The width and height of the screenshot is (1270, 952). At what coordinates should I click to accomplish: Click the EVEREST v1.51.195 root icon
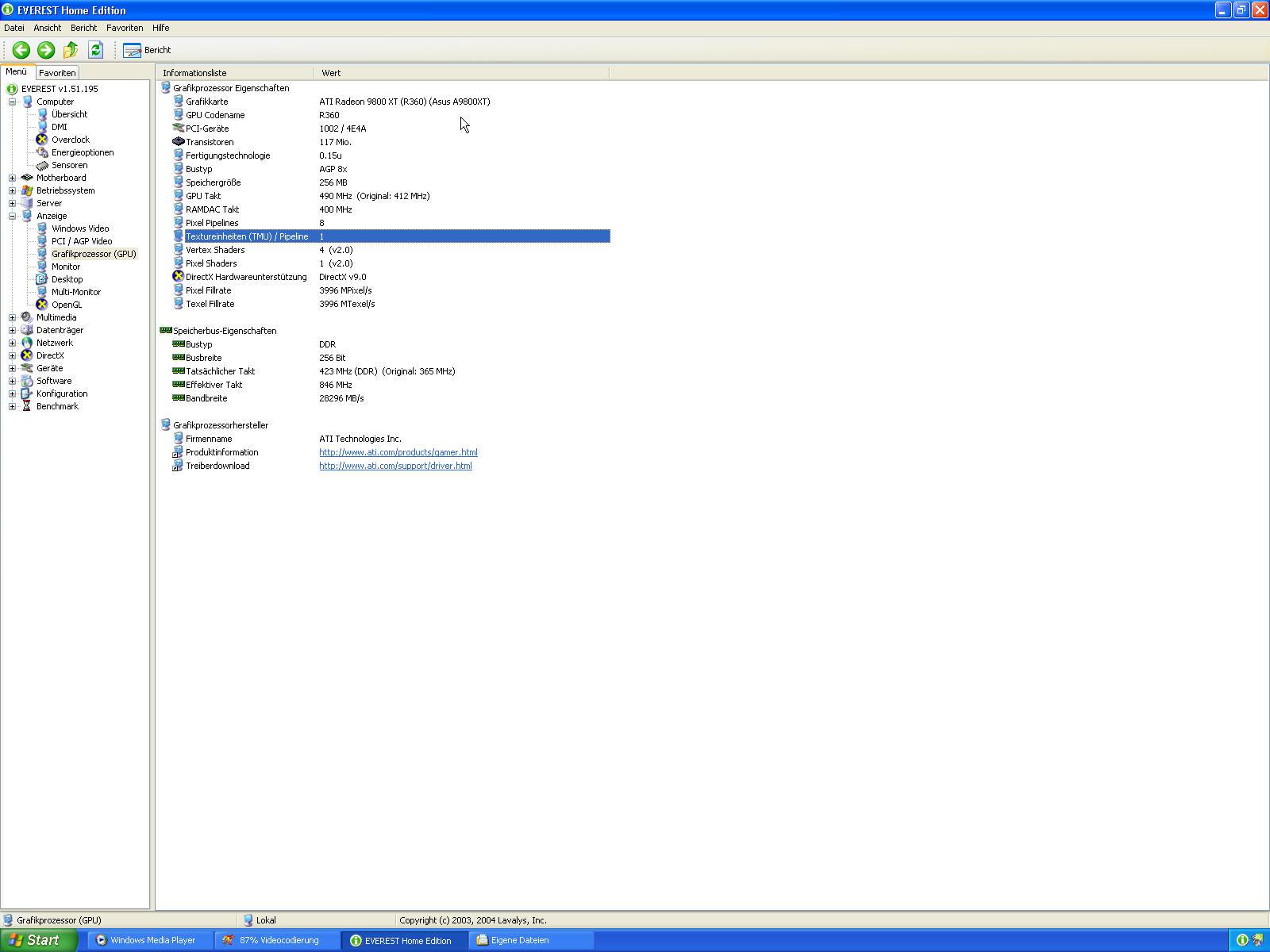pos(12,89)
